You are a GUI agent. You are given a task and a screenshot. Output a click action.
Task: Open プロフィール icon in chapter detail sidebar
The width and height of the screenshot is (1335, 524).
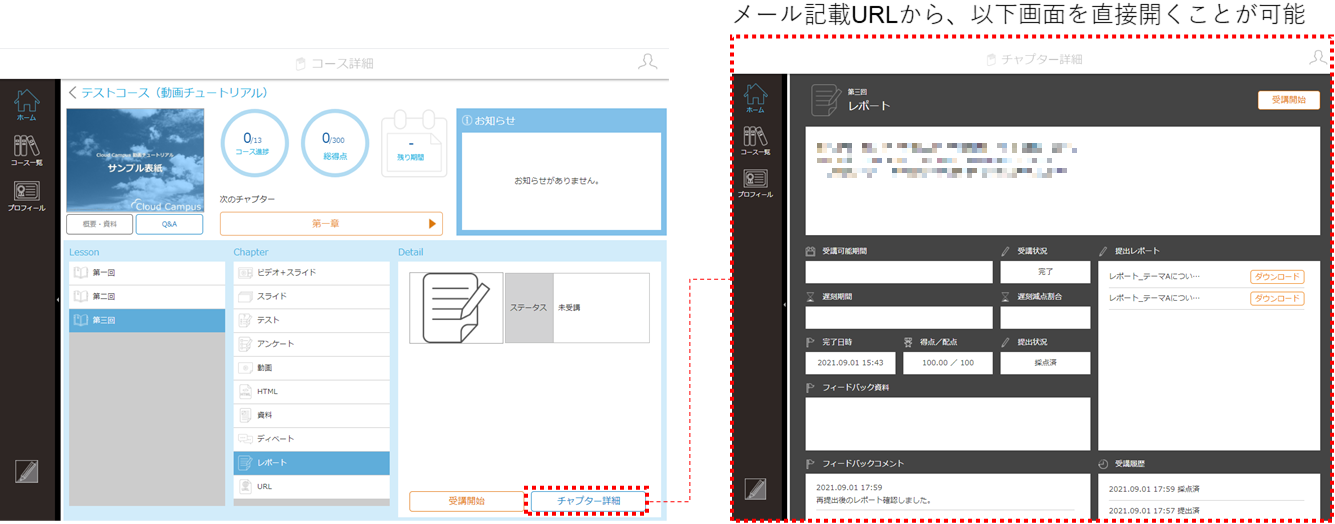pyautogui.click(x=756, y=185)
